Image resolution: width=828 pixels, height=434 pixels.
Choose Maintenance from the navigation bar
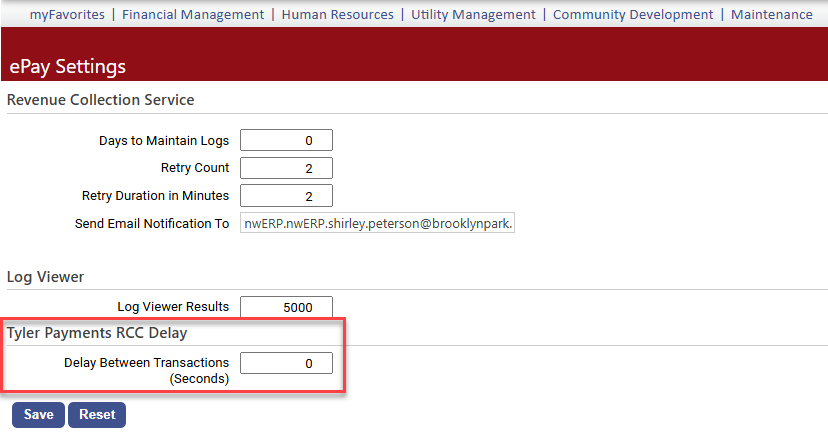tap(771, 14)
